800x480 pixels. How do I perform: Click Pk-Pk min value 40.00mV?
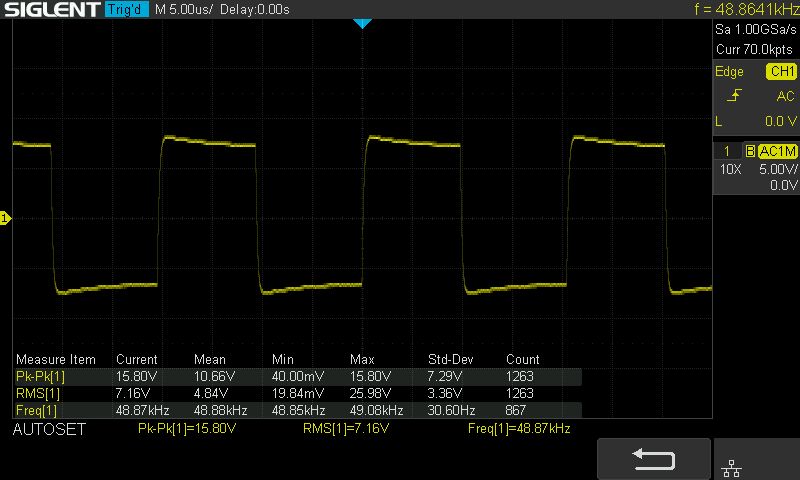tap(298, 376)
